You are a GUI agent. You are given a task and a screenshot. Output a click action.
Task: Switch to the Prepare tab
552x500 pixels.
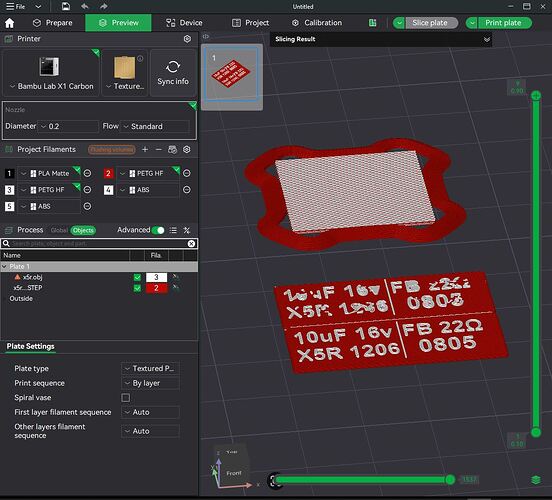point(52,23)
